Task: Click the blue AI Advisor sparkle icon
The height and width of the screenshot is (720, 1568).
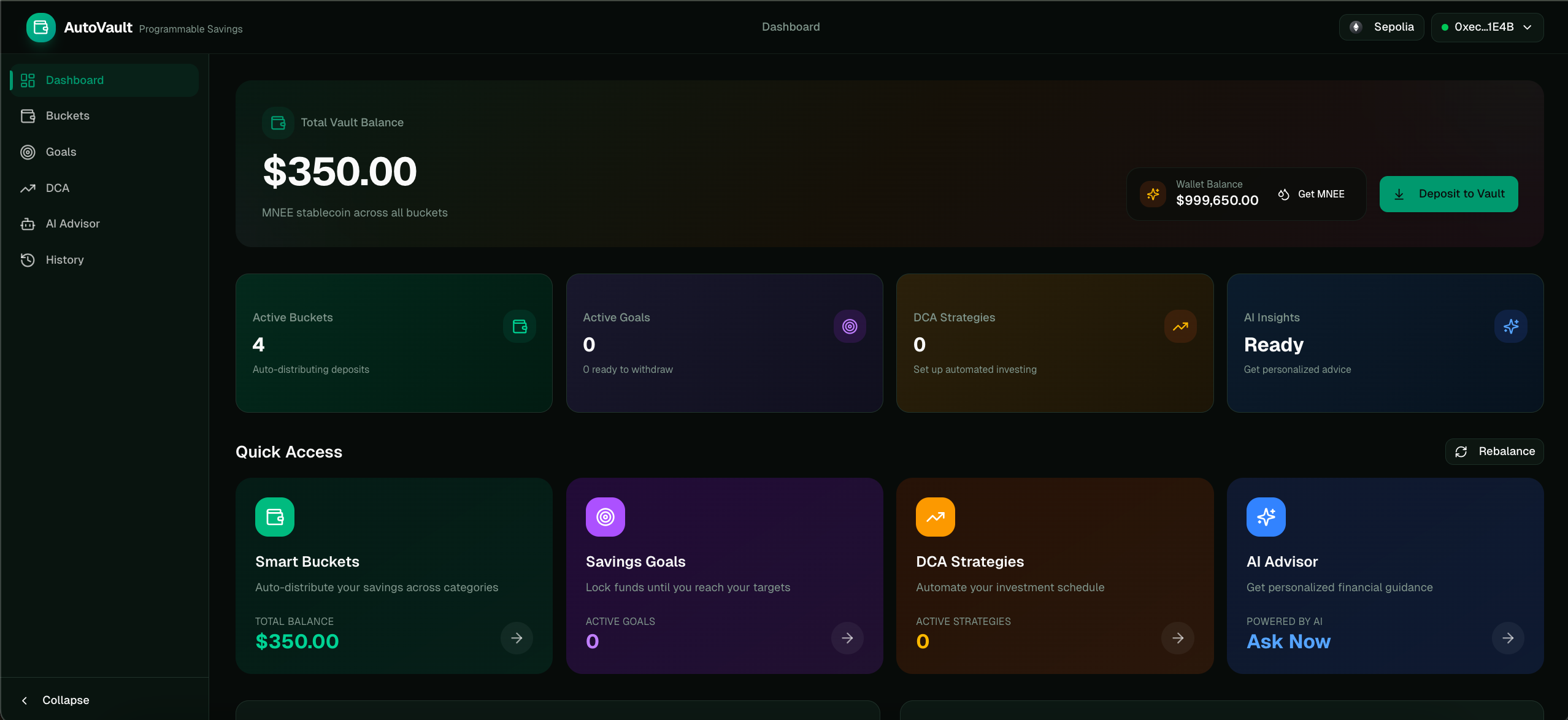Action: tap(1266, 517)
